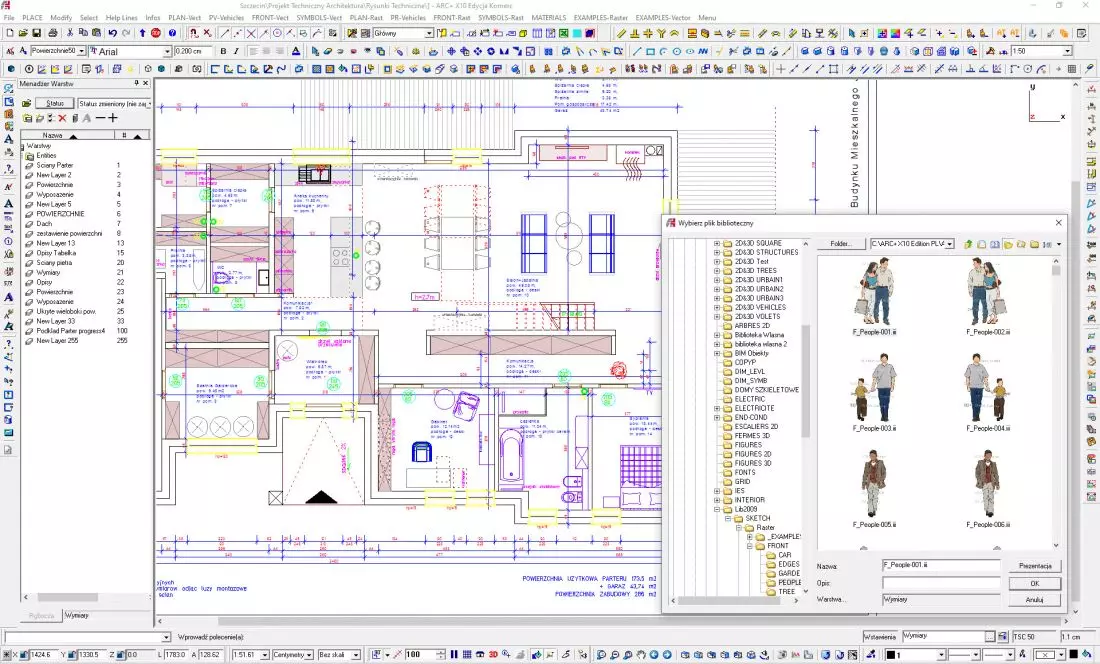1100x664 pixels.
Task: Click the pointer arrow selection icon in top toolbar
Action: [x=852, y=33]
